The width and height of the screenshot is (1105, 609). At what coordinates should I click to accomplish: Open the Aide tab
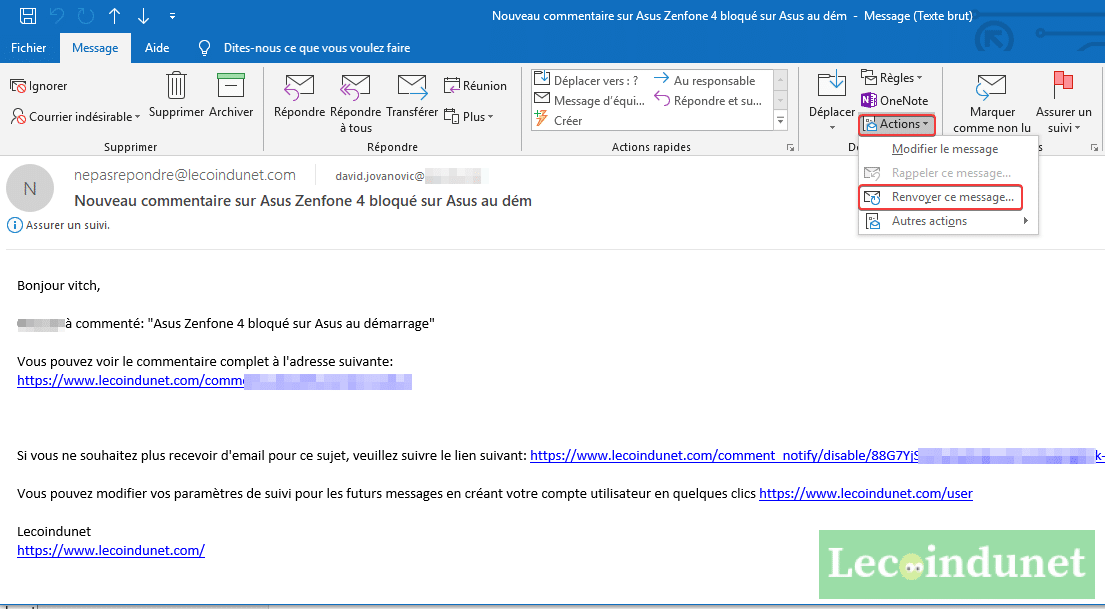(x=156, y=48)
